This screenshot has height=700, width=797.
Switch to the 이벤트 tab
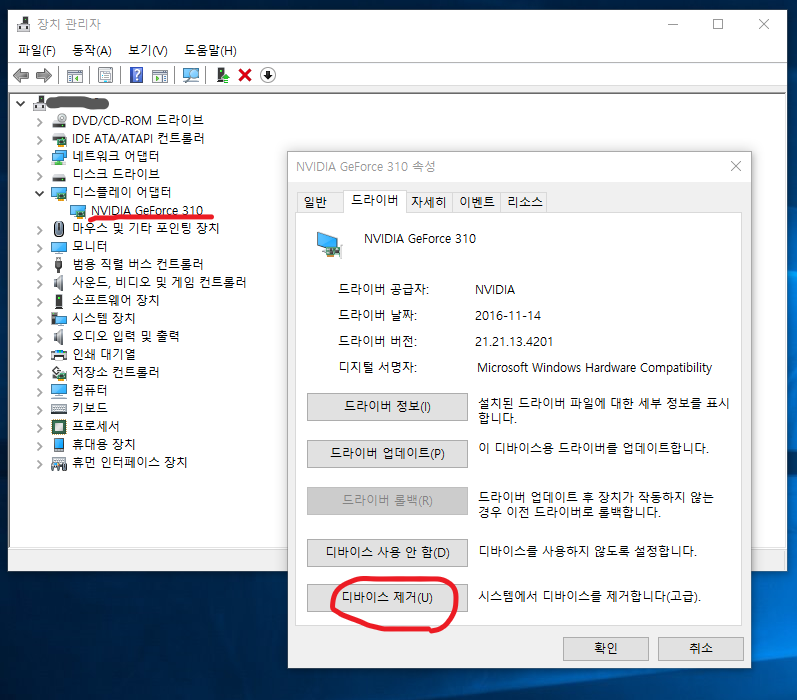click(x=477, y=202)
